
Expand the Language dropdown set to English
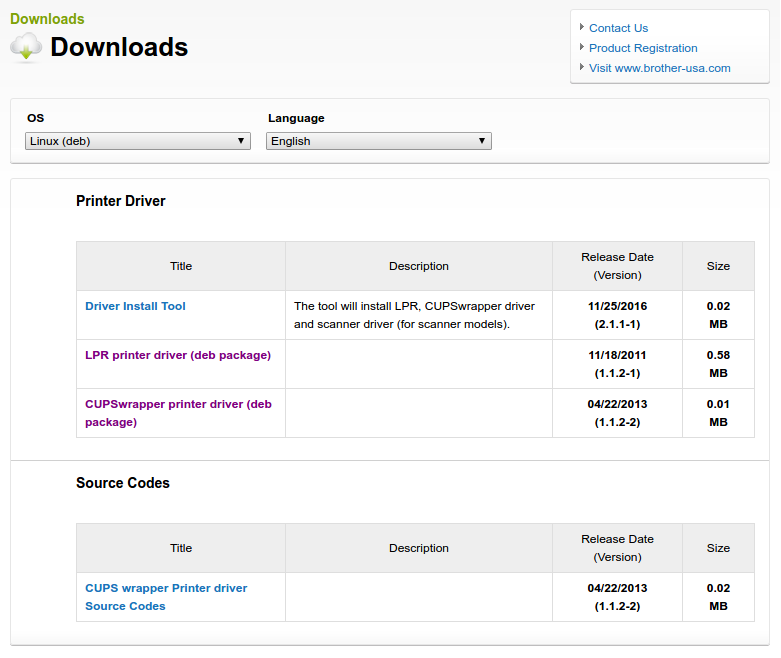379,141
